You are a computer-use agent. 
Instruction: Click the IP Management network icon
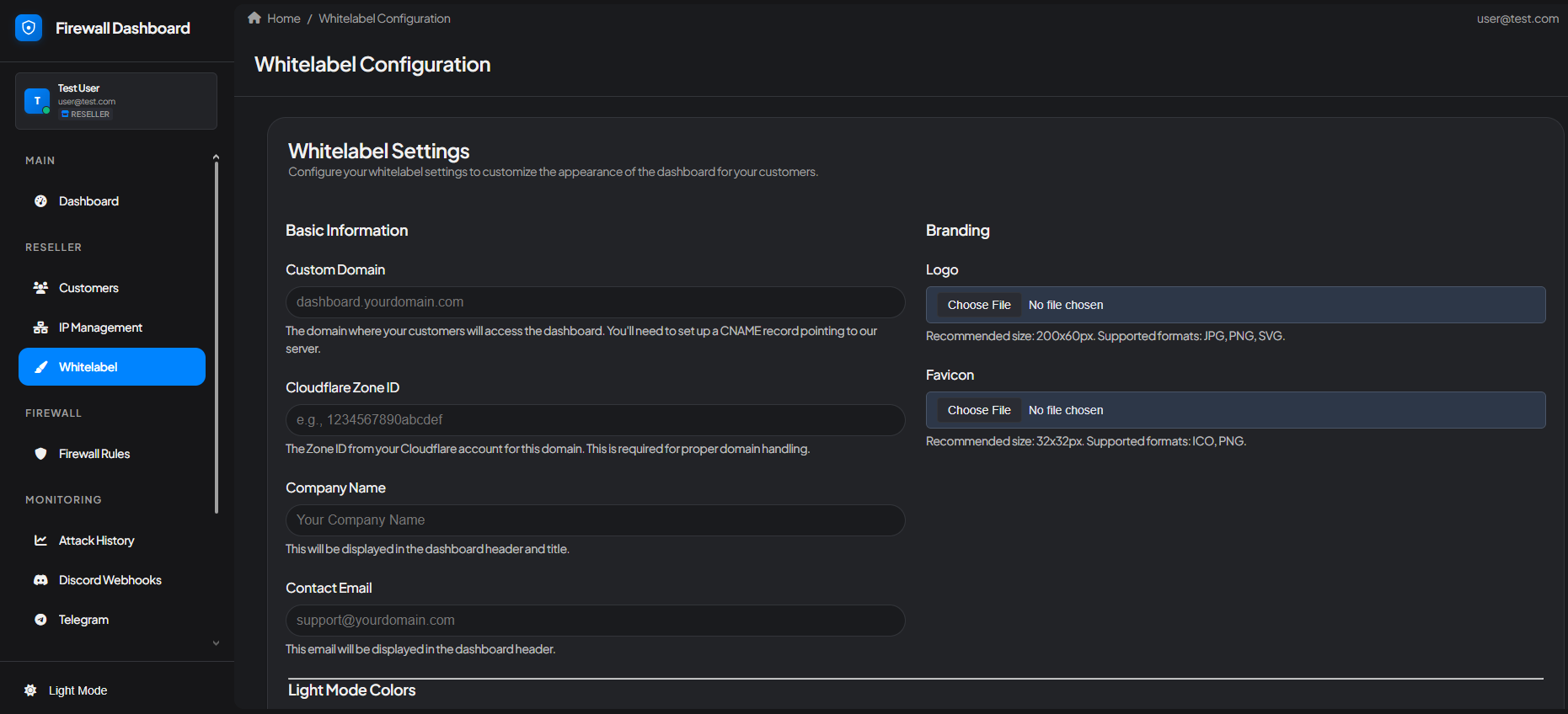click(40, 328)
